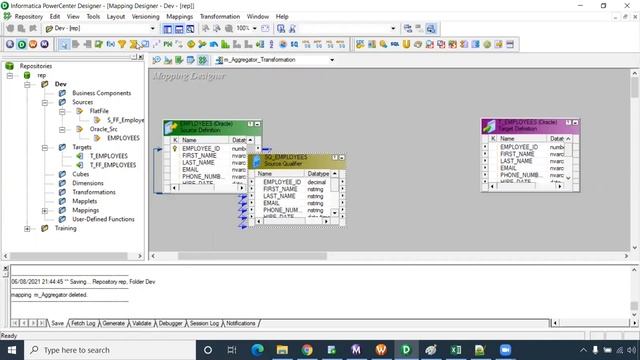Select the Designer D tool icon
The width and height of the screenshot is (640, 360).
(x=22, y=44)
